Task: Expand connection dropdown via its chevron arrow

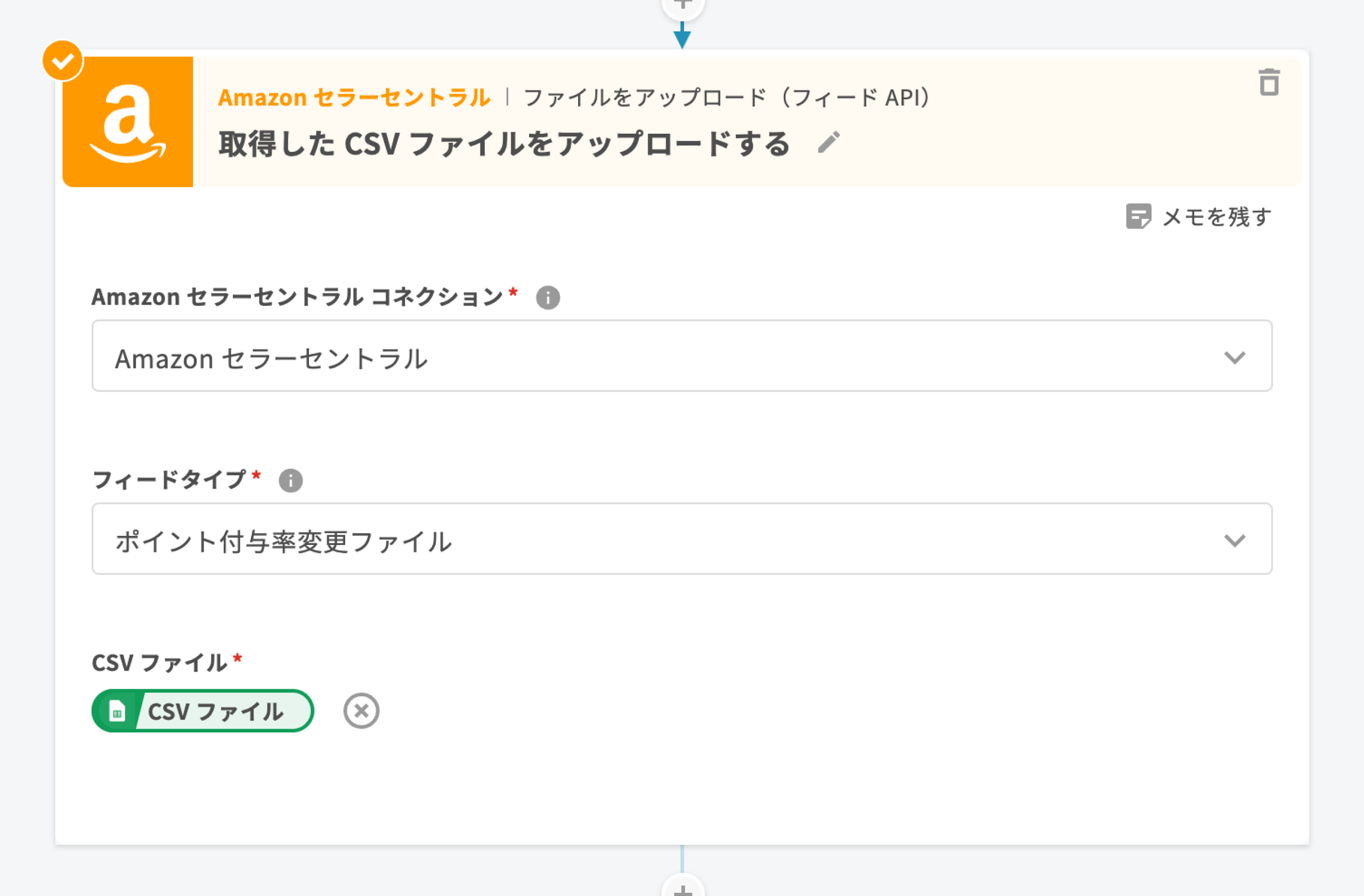Action: [x=1235, y=357]
